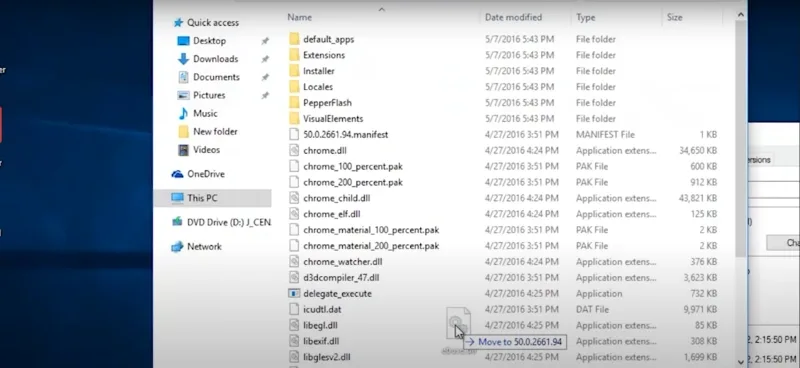Image resolution: width=800 pixels, height=368 pixels.
Task: Click the Music note icon in sidebar
Action: 183,113
